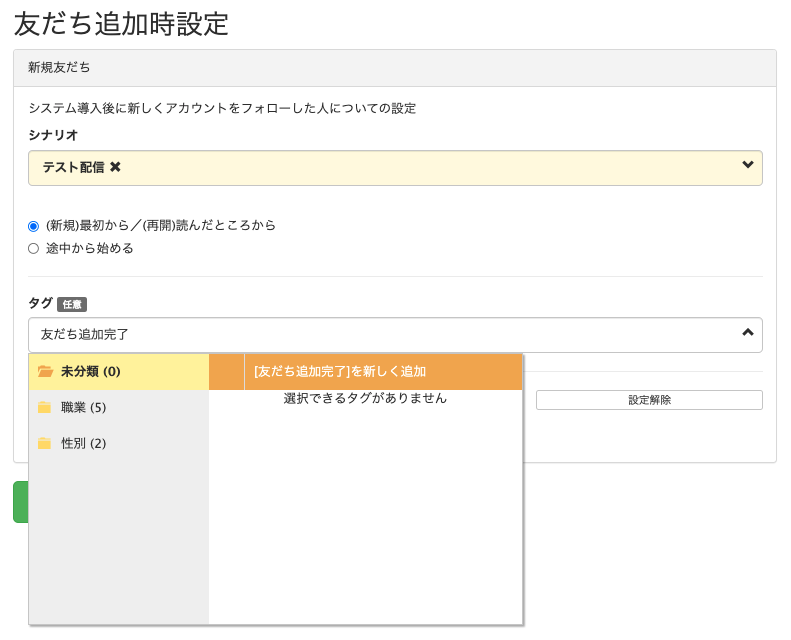Click the 性別 folder icon
Screen dimensions: 791x640
44,443
